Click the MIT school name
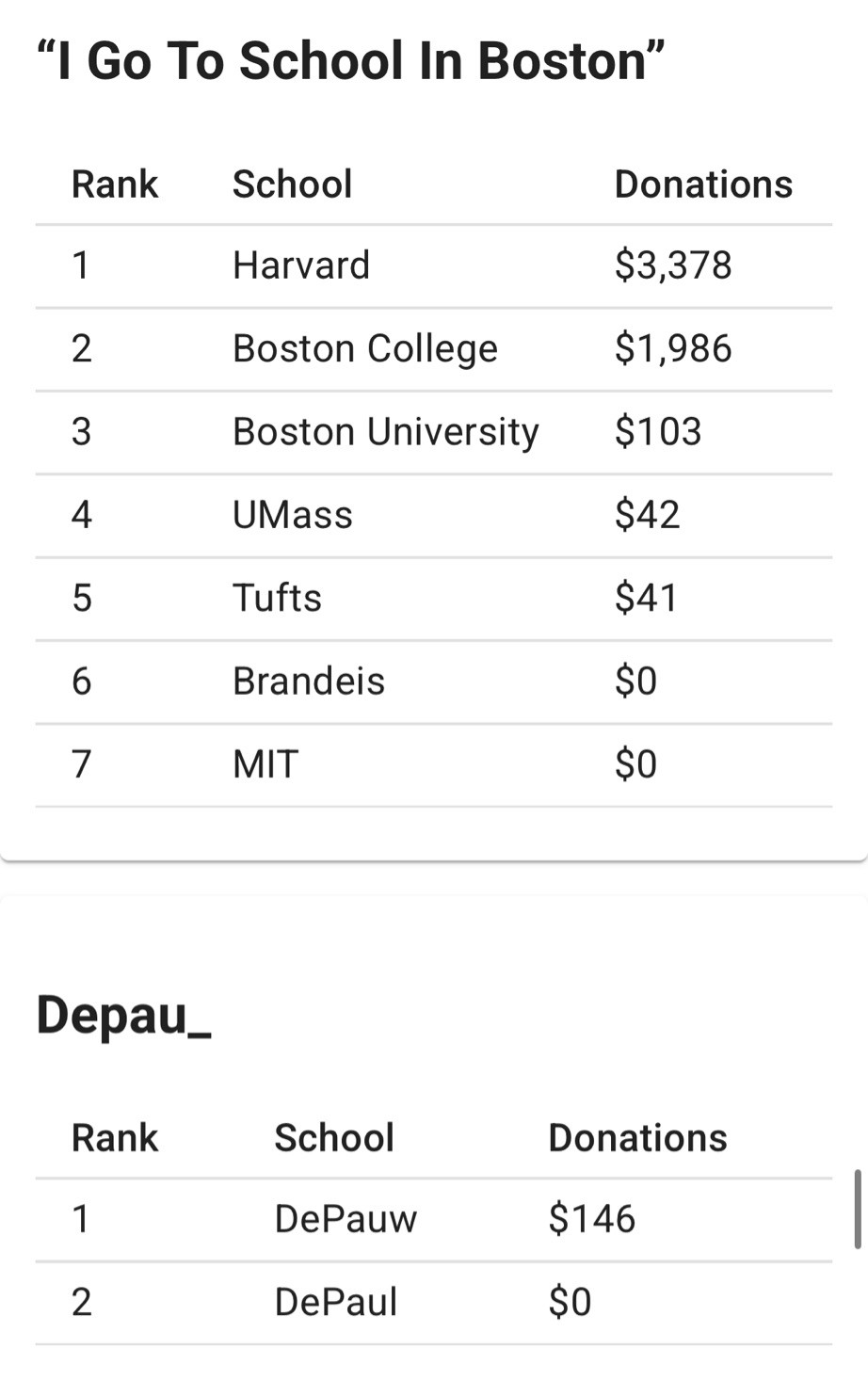 266,764
